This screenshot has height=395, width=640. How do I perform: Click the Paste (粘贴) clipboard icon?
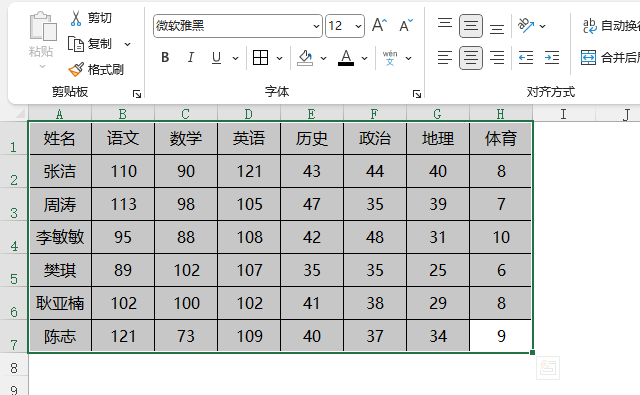point(42,27)
